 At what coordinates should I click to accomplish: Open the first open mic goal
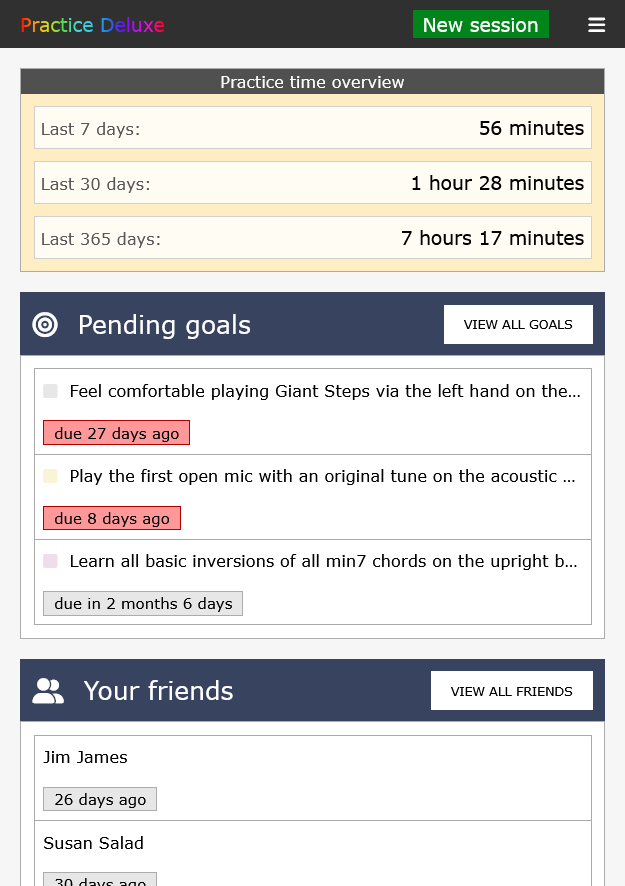point(322,476)
